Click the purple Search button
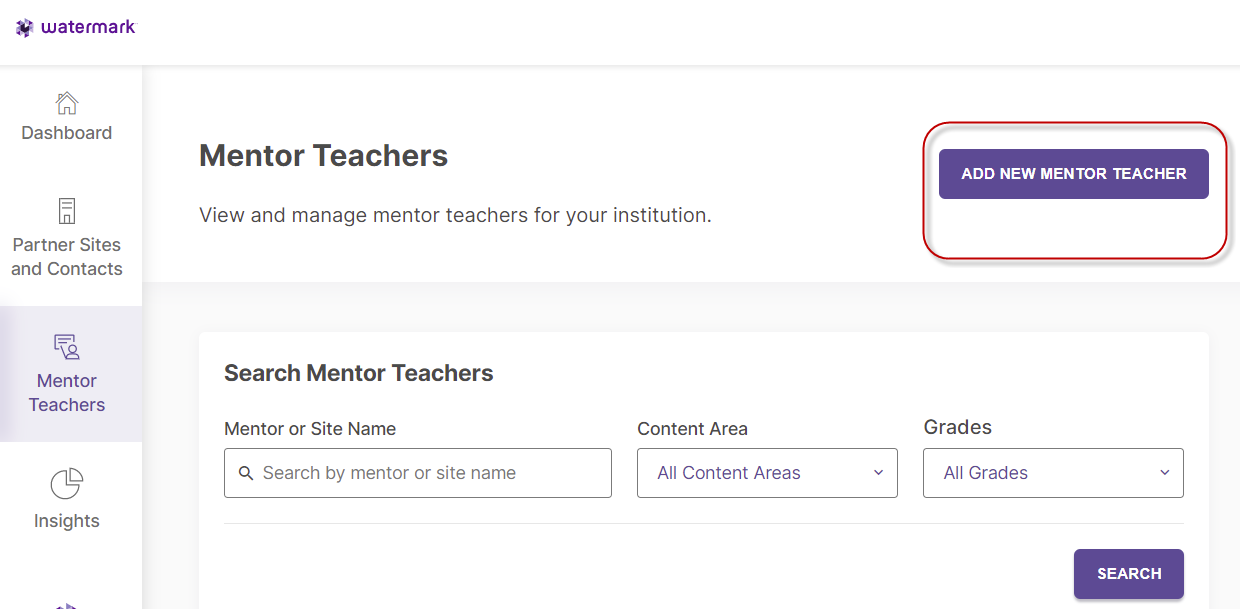Screen dimensions: 1240x609 click(x=1129, y=574)
